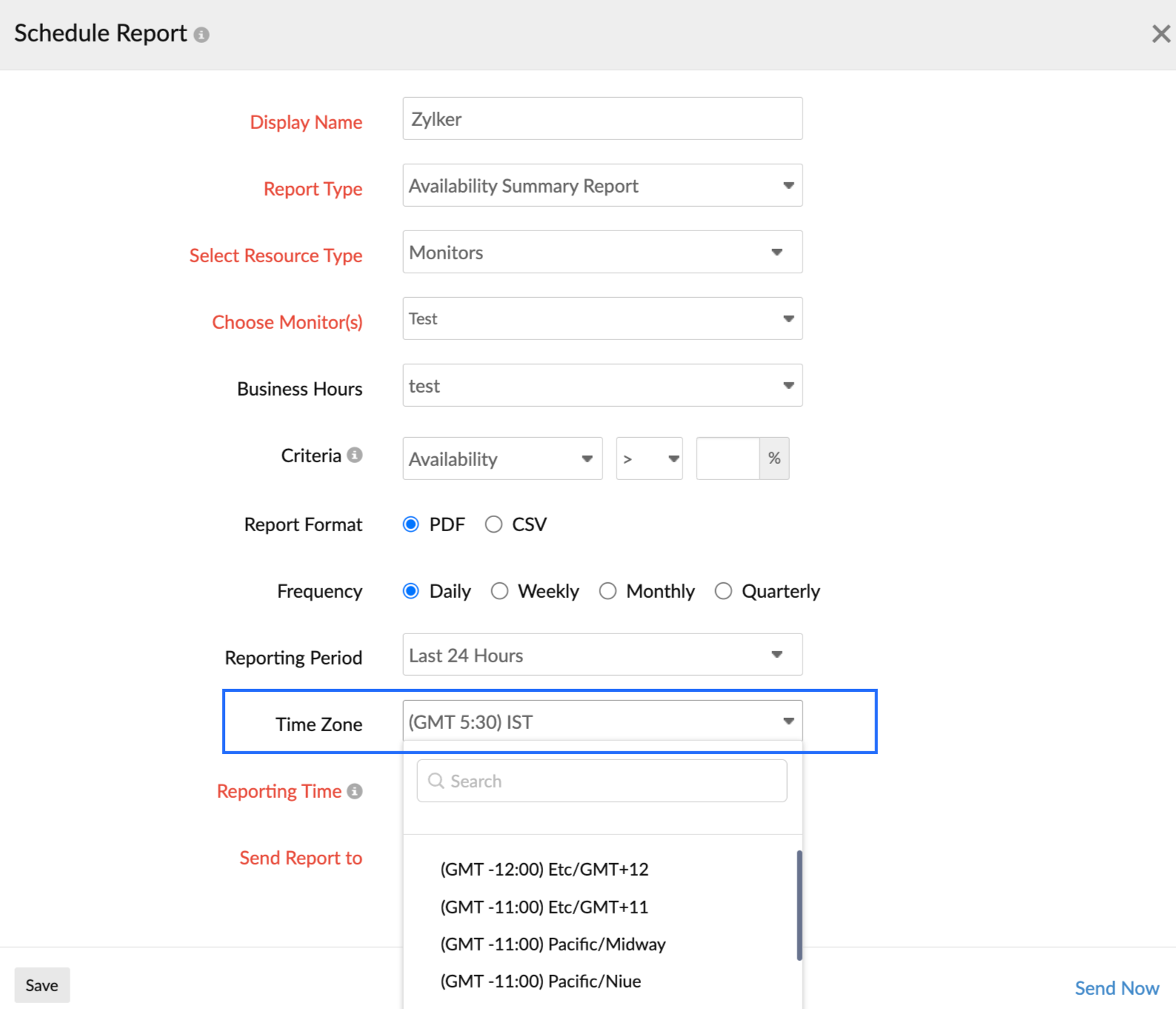Click info icon beside Schedule Report title
Image resolution: width=1176 pixels, height=1009 pixels.
pyautogui.click(x=202, y=35)
